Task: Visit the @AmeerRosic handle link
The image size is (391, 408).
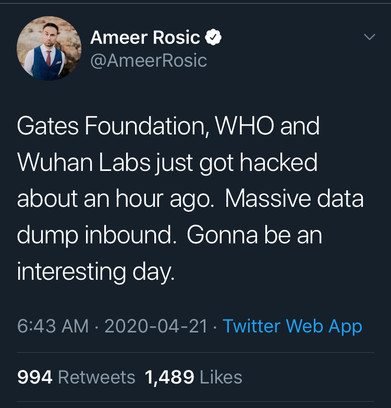Action: pyautogui.click(x=148, y=60)
